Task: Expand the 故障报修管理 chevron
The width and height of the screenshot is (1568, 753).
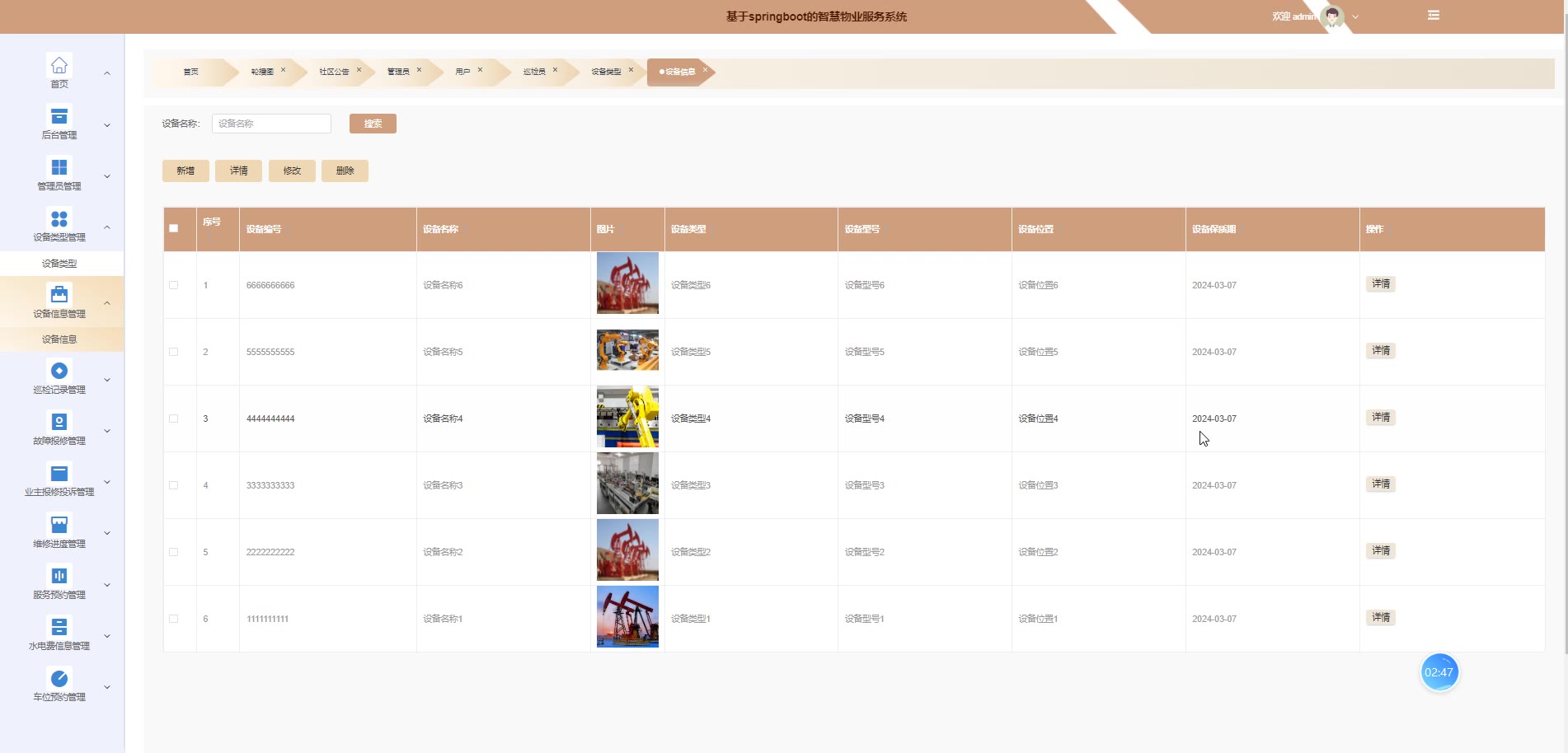Action: [107, 431]
